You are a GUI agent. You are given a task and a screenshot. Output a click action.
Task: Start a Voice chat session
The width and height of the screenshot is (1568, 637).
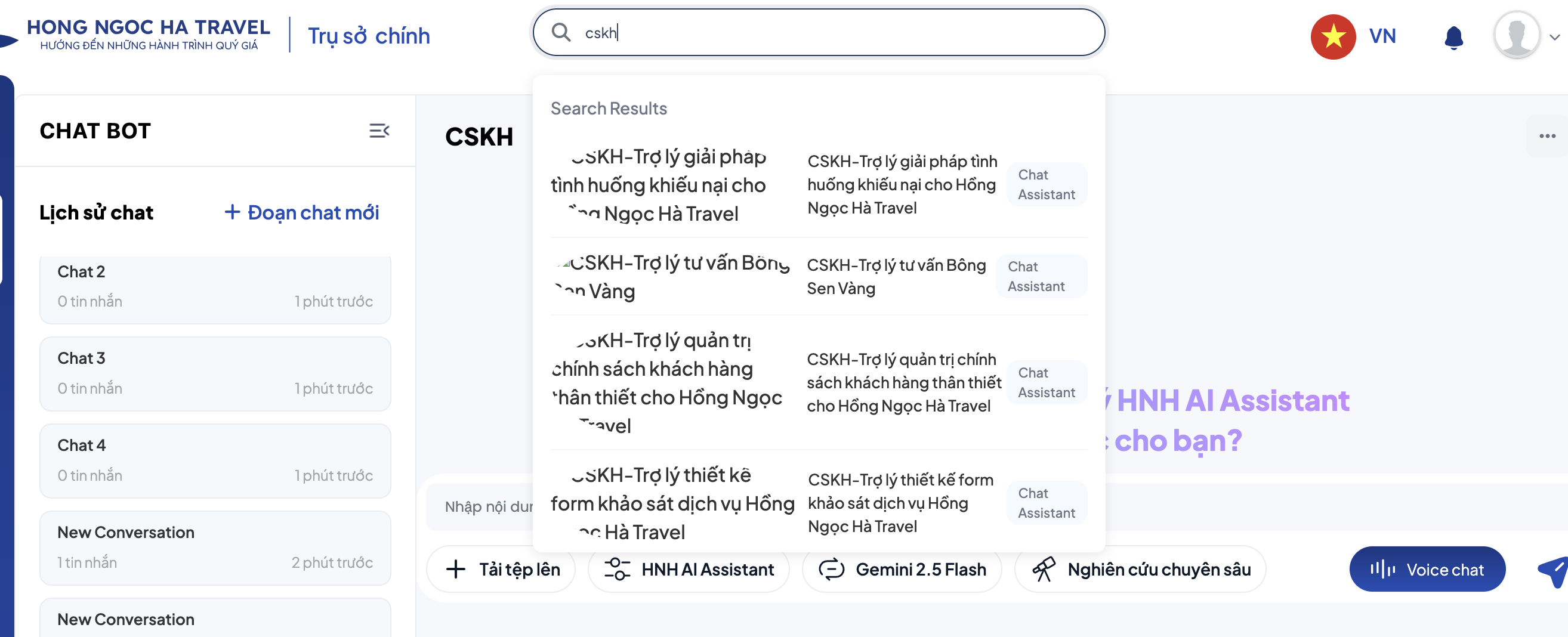1427,570
